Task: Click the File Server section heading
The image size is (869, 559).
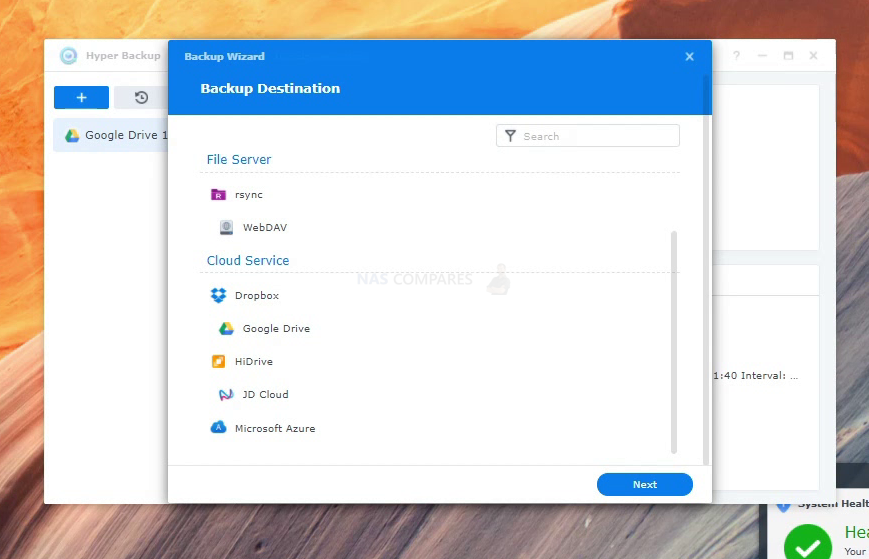Action: pyautogui.click(x=239, y=160)
